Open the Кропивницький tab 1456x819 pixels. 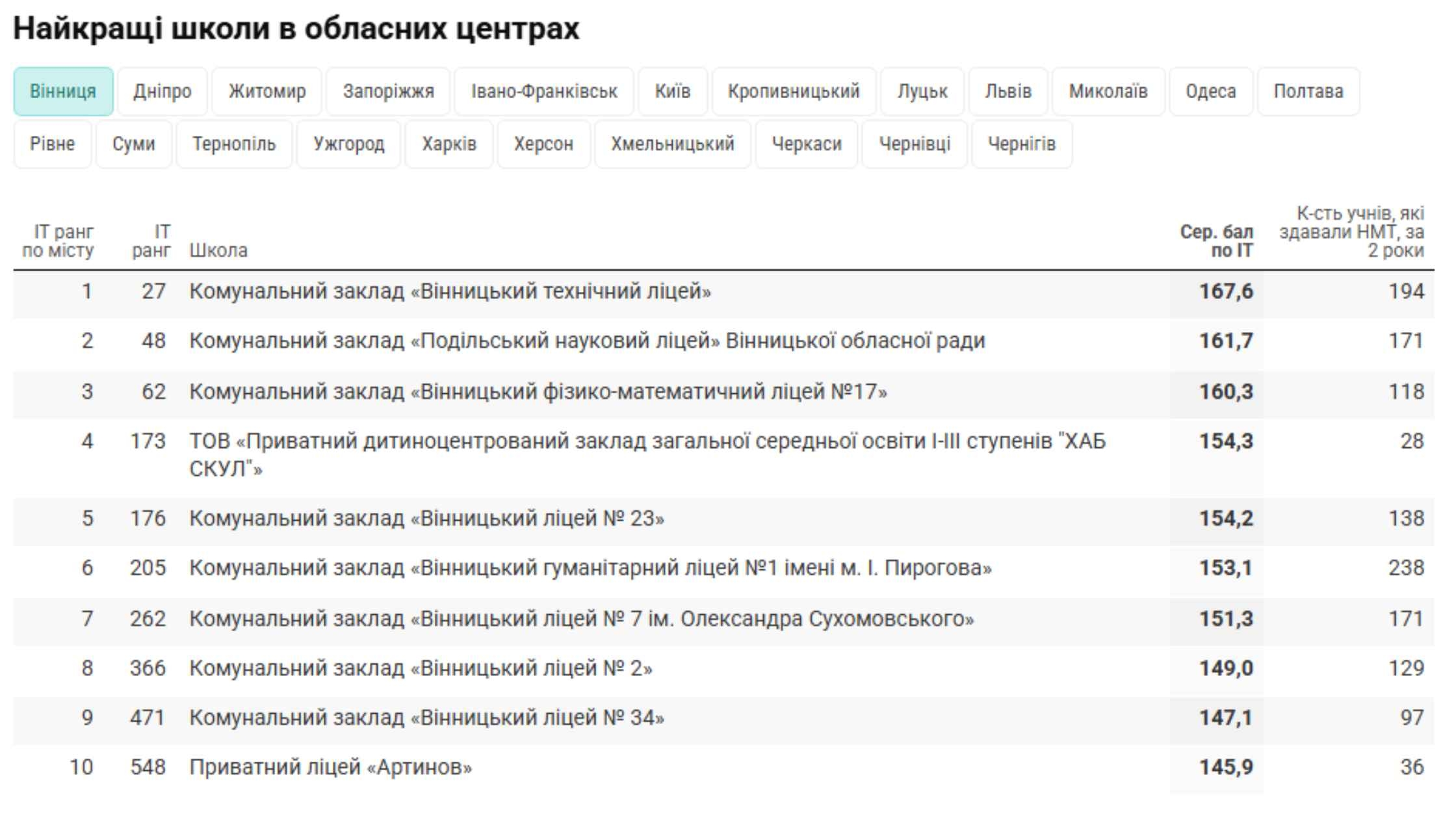click(x=794, y=92)
